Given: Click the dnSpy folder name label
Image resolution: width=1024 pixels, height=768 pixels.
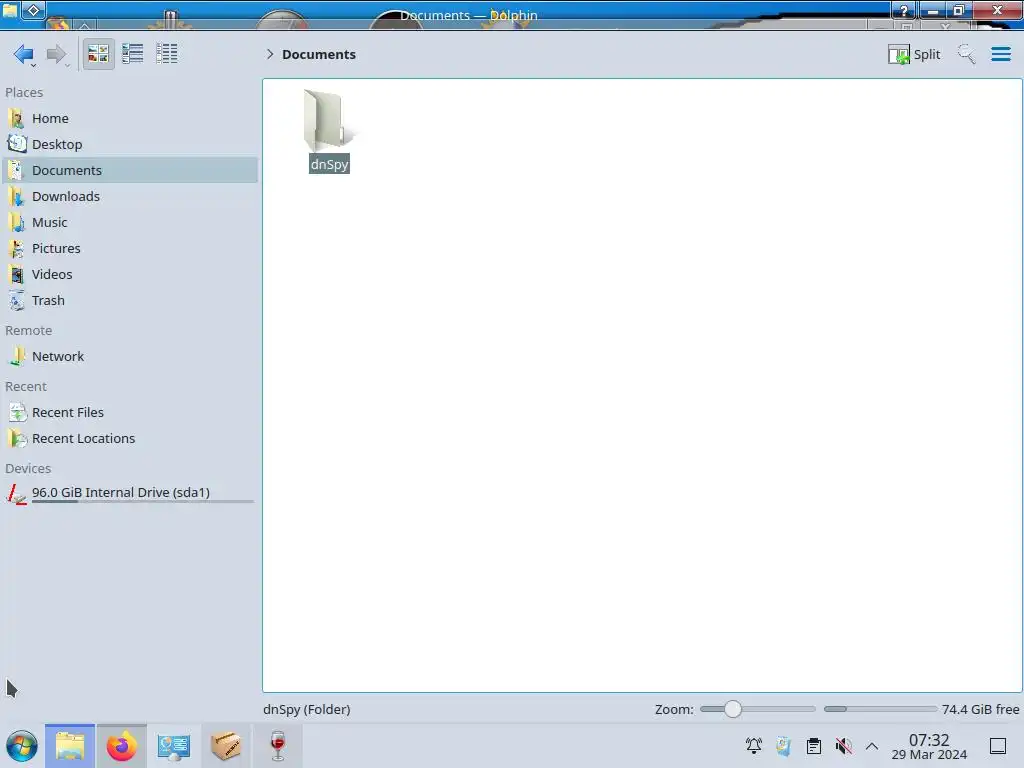Looking at the screenshot, I should point(329,164).
